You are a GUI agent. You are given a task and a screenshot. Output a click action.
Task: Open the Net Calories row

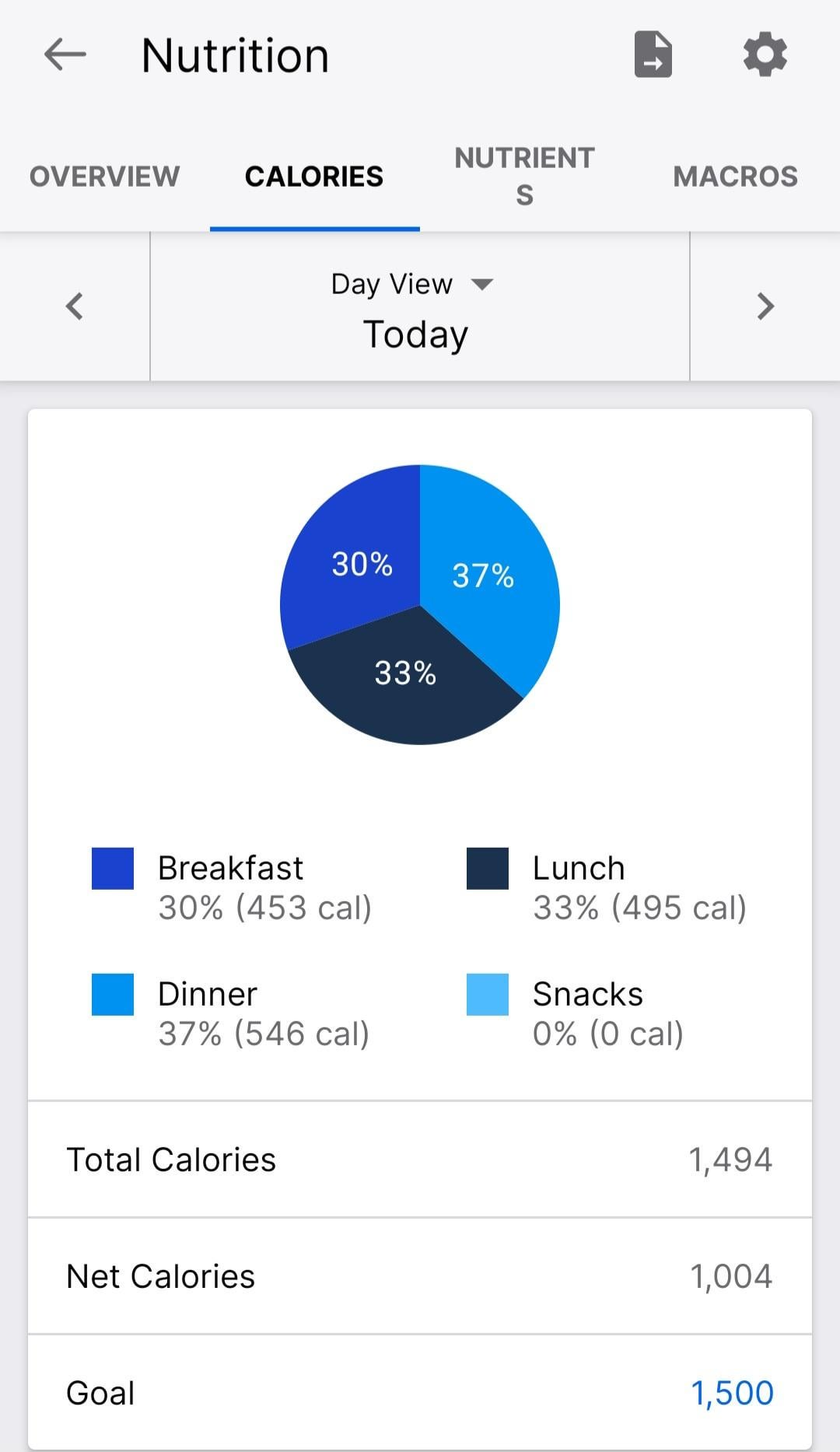(x=420, y=1276)
